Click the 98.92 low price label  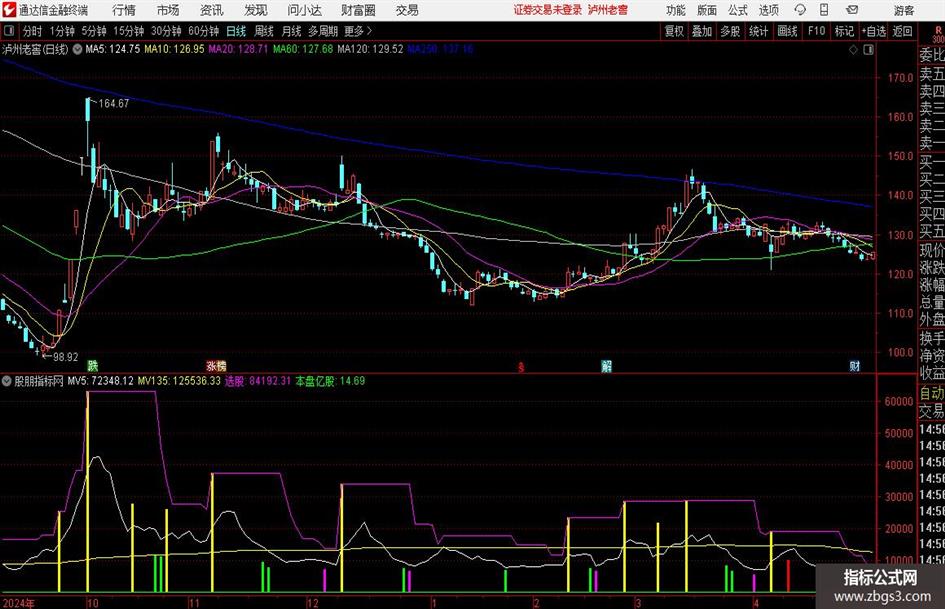coord(66,357)
